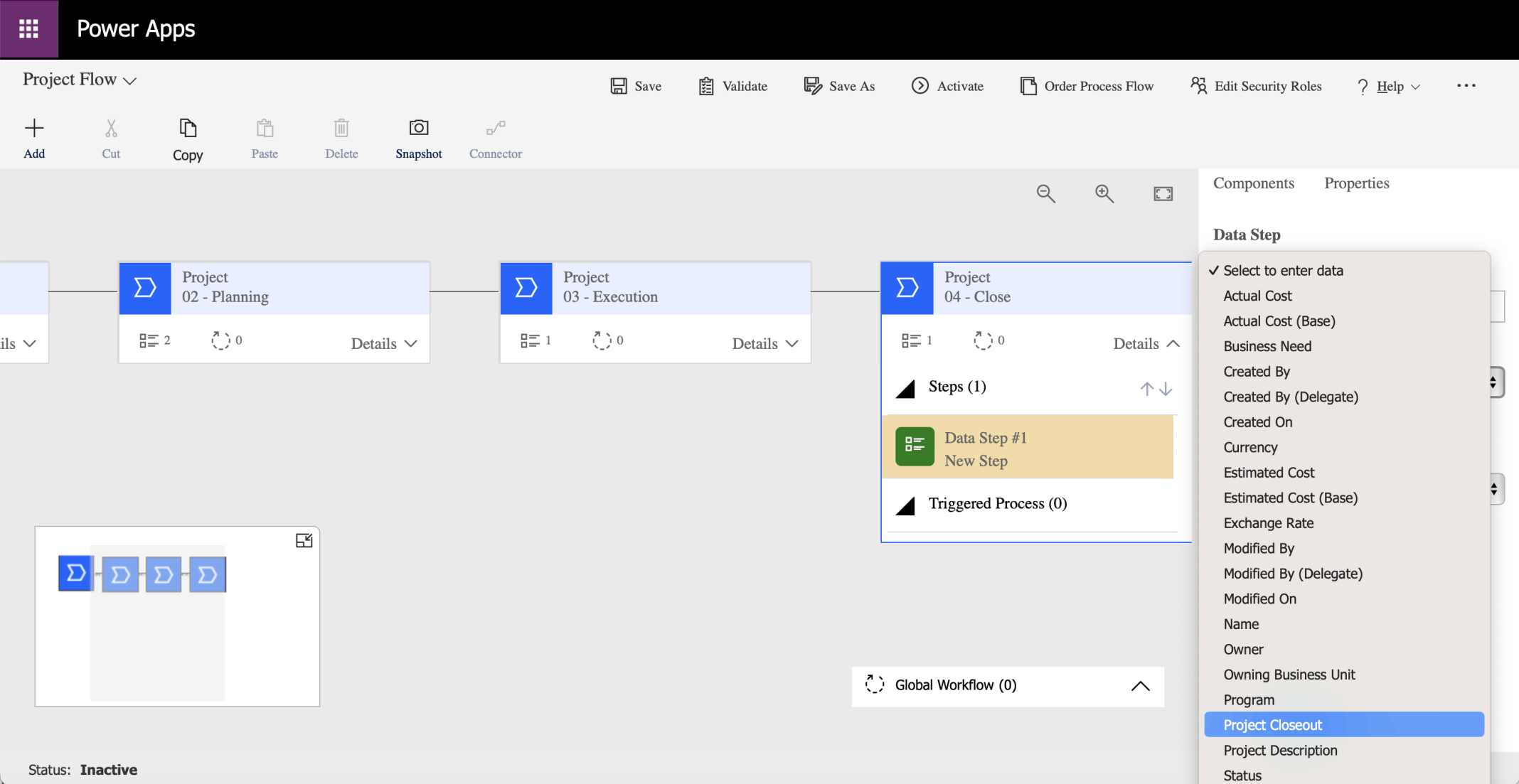
Task: Collapse the Global Workflow panel
Action: click(1140, 686)
